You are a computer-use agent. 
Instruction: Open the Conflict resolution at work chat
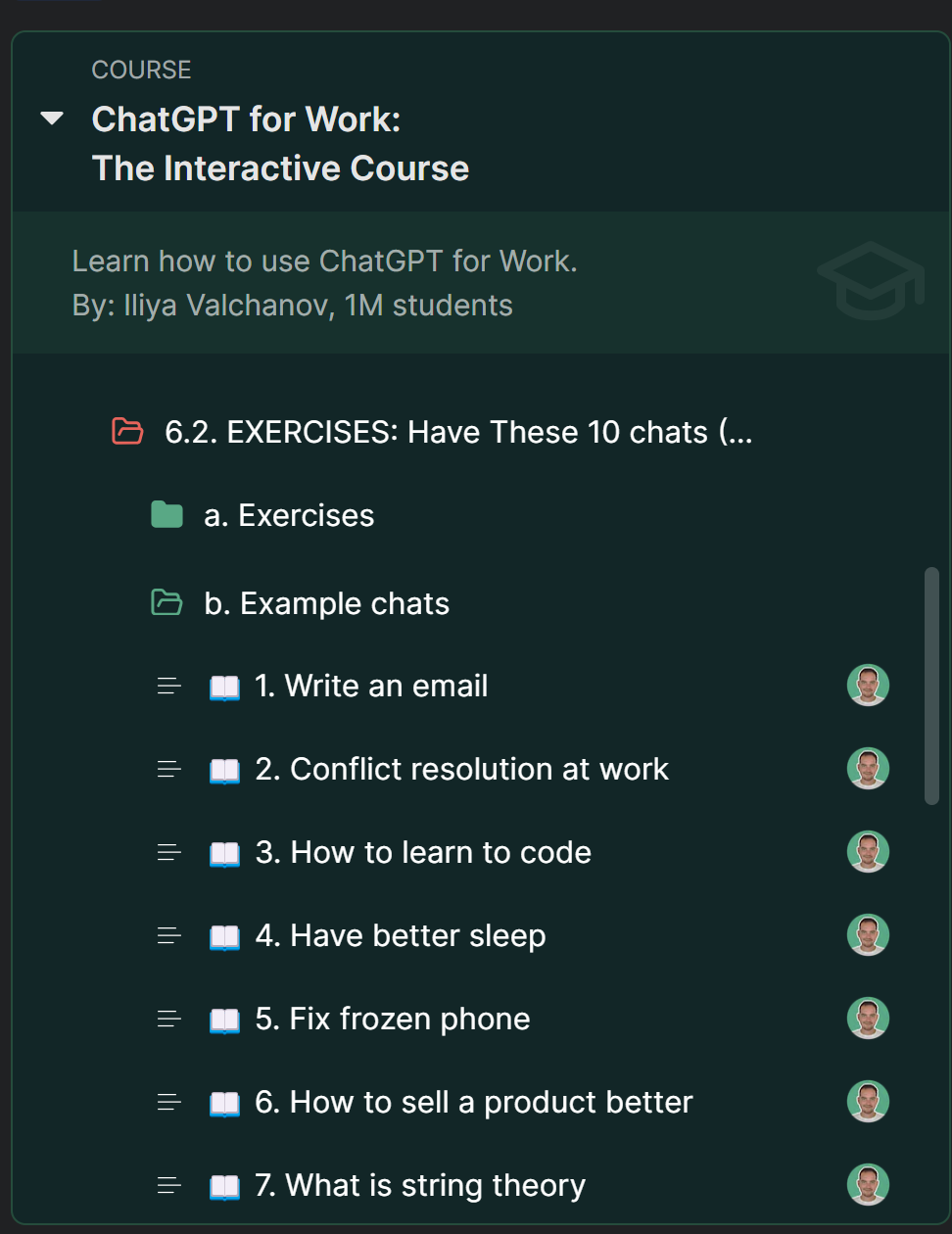[x=461, y=770]
